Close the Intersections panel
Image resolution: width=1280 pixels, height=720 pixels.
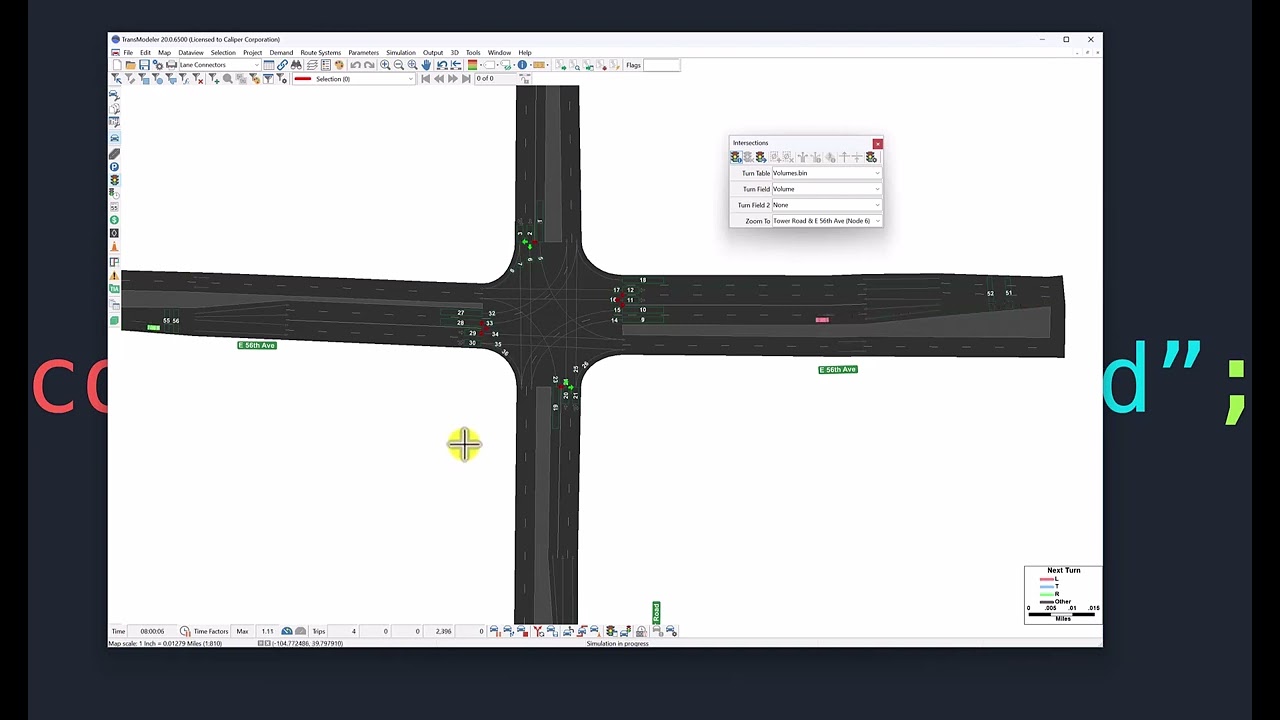(x=878, y=144)
